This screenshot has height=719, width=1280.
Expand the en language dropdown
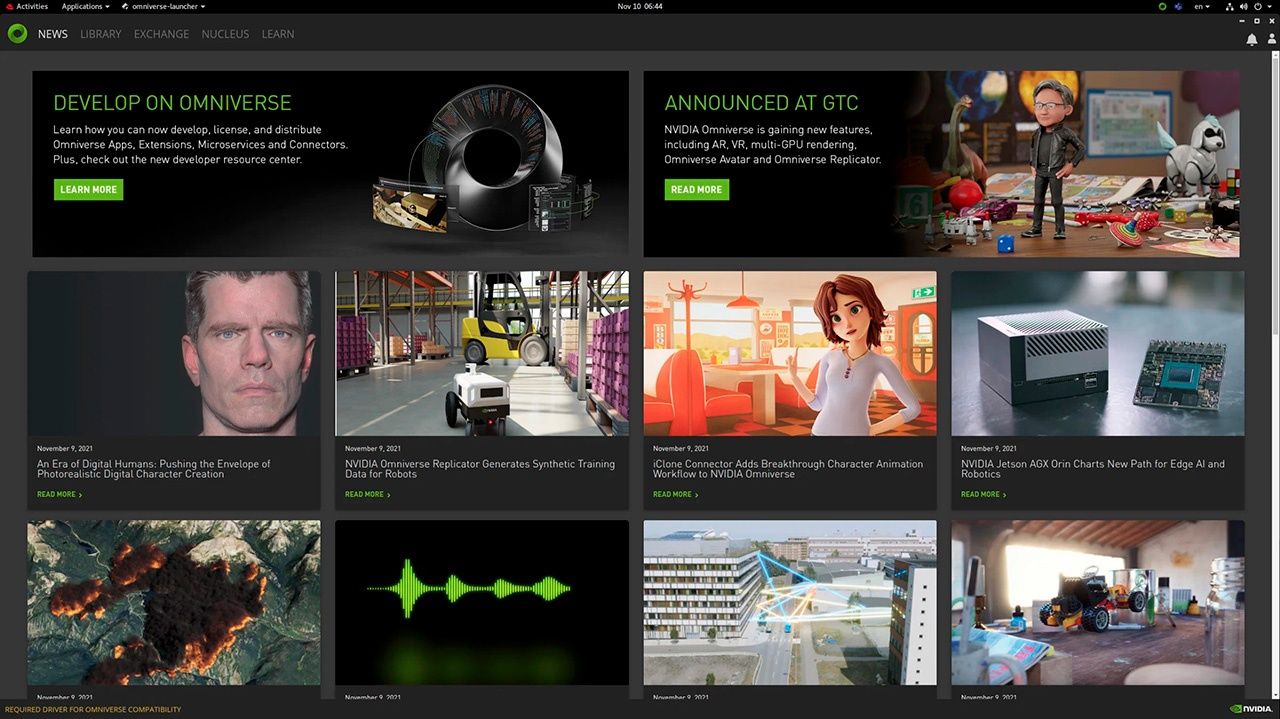click(x=1202, y=6)
